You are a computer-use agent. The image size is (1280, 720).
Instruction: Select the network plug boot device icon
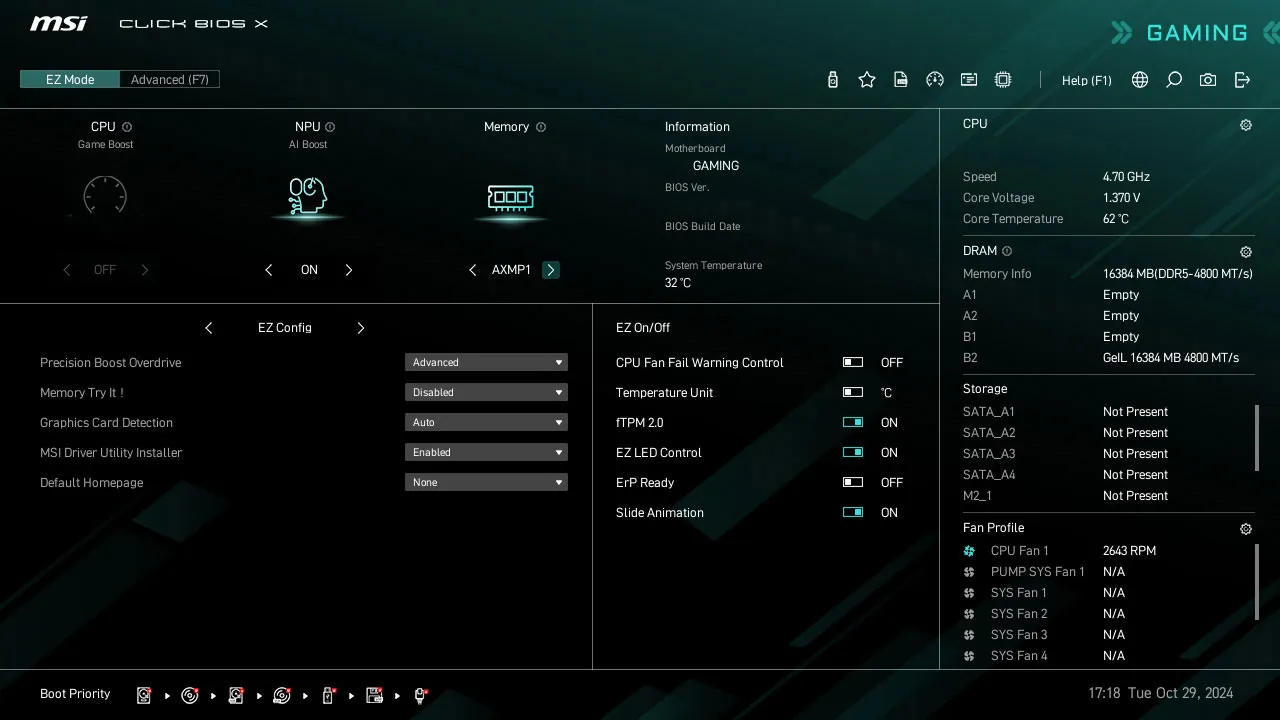pos(421,695)
